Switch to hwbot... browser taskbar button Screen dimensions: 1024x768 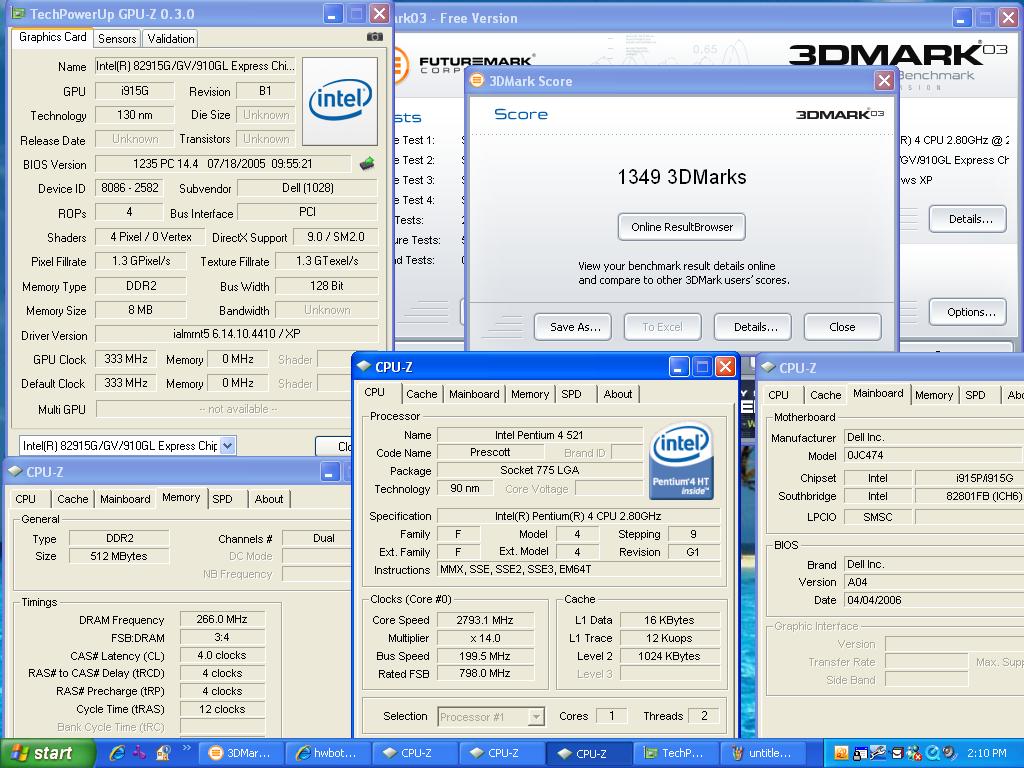[328, 753]
